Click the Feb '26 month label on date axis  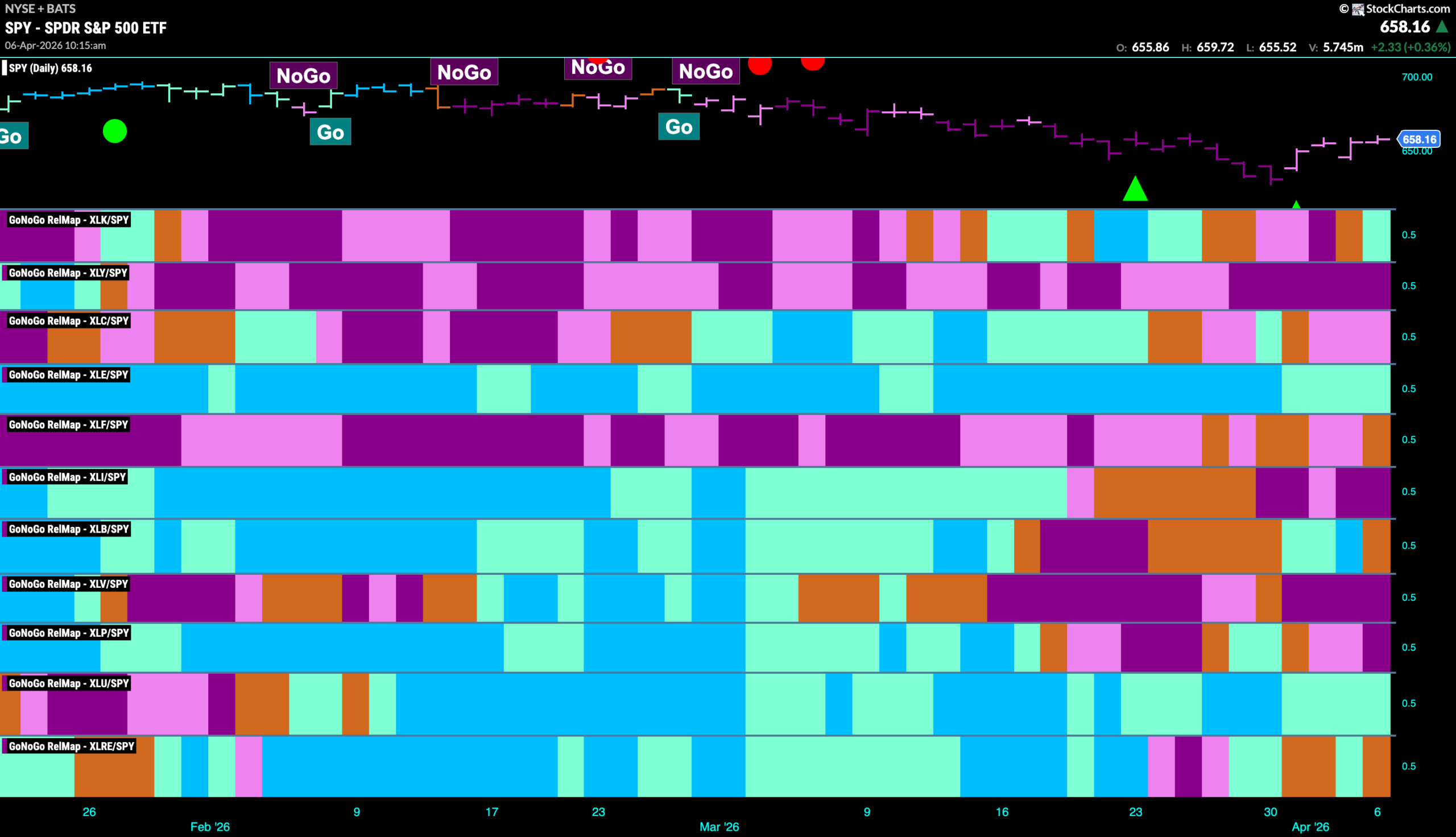(210, 827)
